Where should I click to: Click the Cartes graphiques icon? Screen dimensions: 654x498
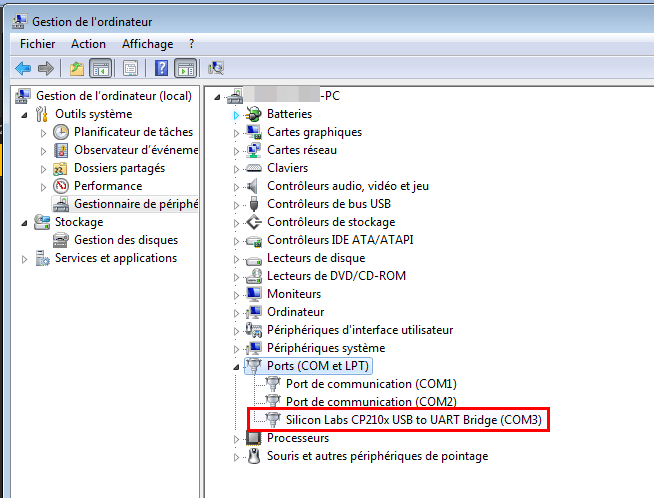(254, 132)
